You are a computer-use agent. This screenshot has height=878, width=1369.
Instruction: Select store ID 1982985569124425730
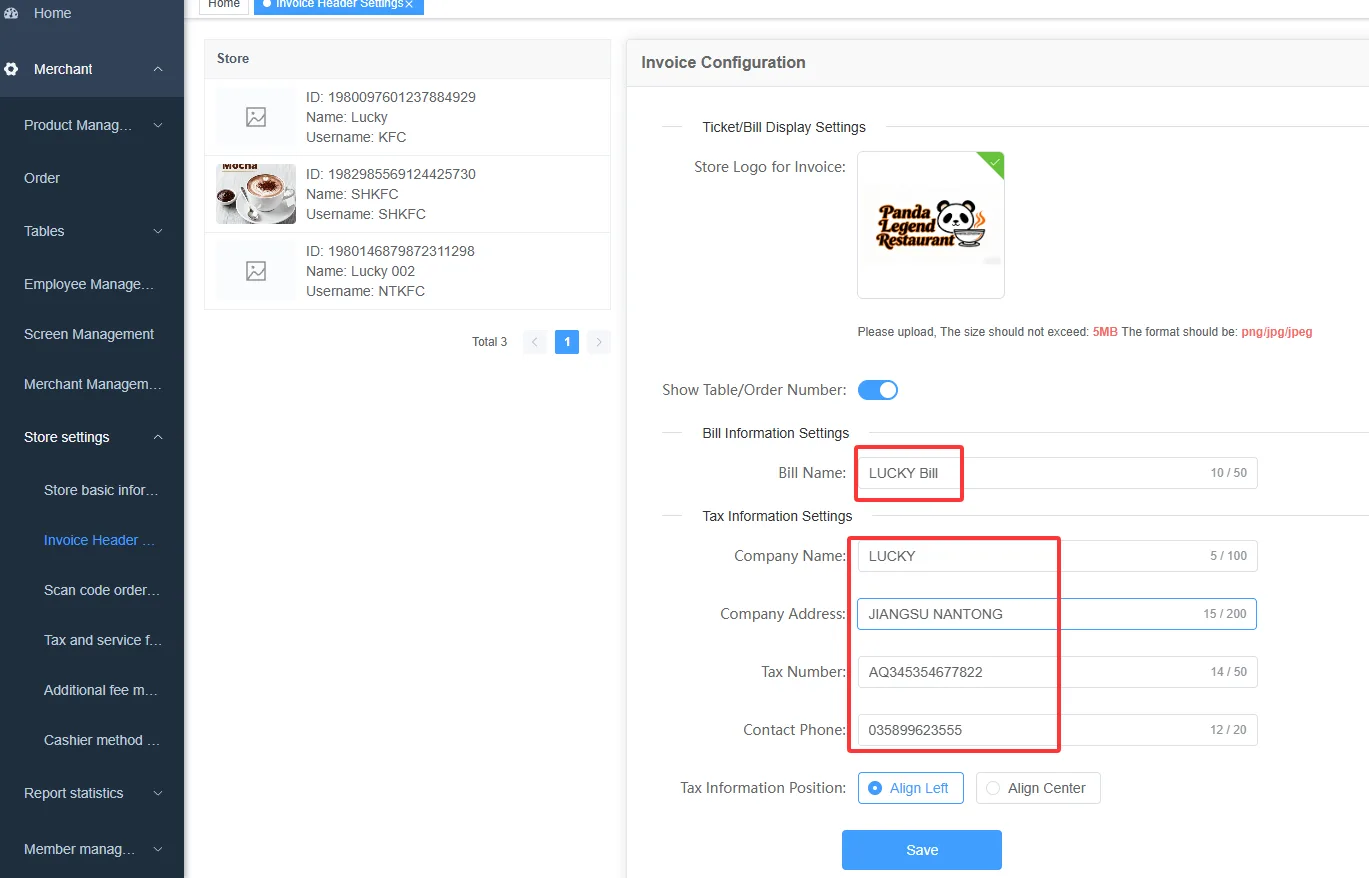click(407, 194)
